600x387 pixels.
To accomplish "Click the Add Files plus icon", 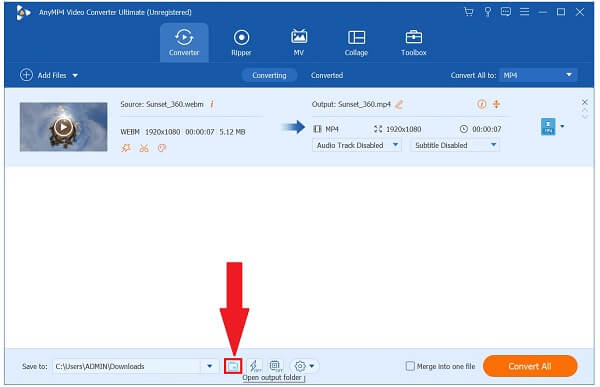I will coord(26,75).
